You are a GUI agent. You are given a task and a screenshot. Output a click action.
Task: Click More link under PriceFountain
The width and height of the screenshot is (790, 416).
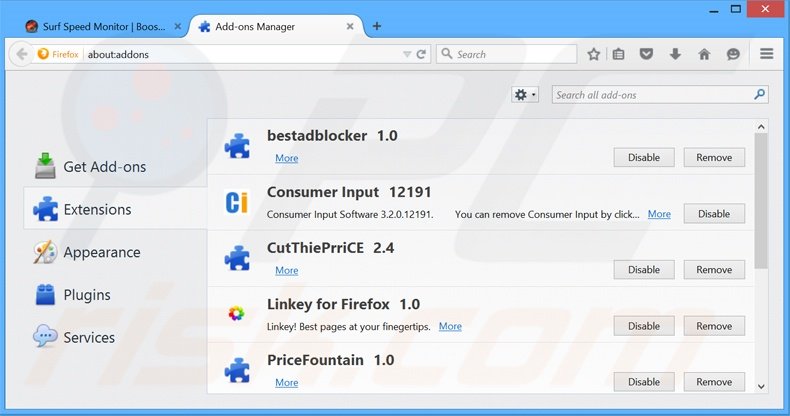coord(286,383)
